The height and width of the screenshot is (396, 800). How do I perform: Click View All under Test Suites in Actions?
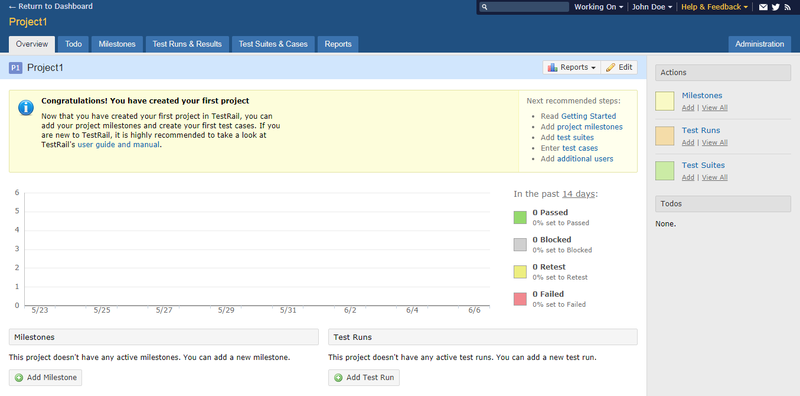715,177
